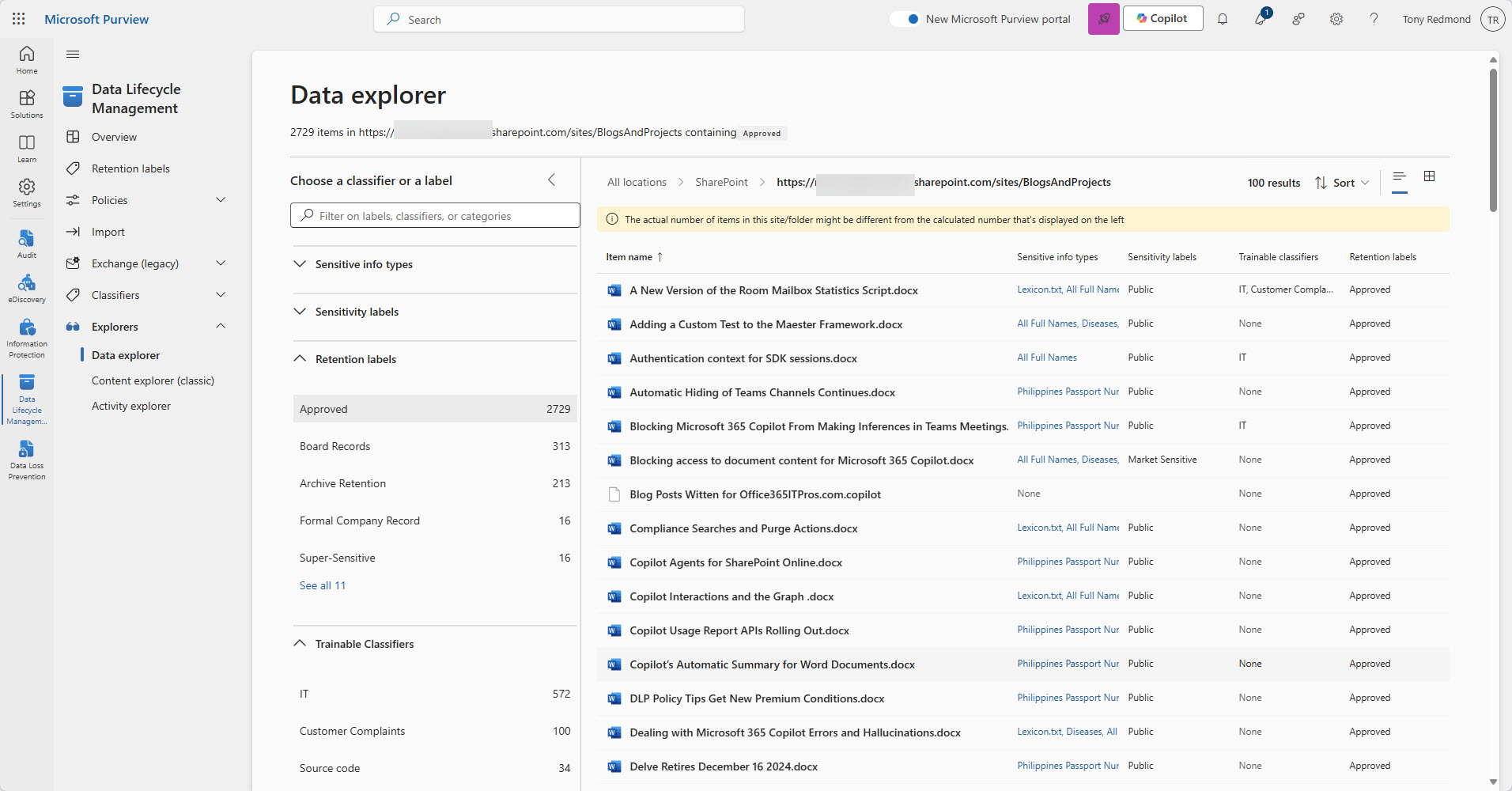Select the Audit section icon
Viewport: 1512px width, 791px height.
tap(26, 241)
